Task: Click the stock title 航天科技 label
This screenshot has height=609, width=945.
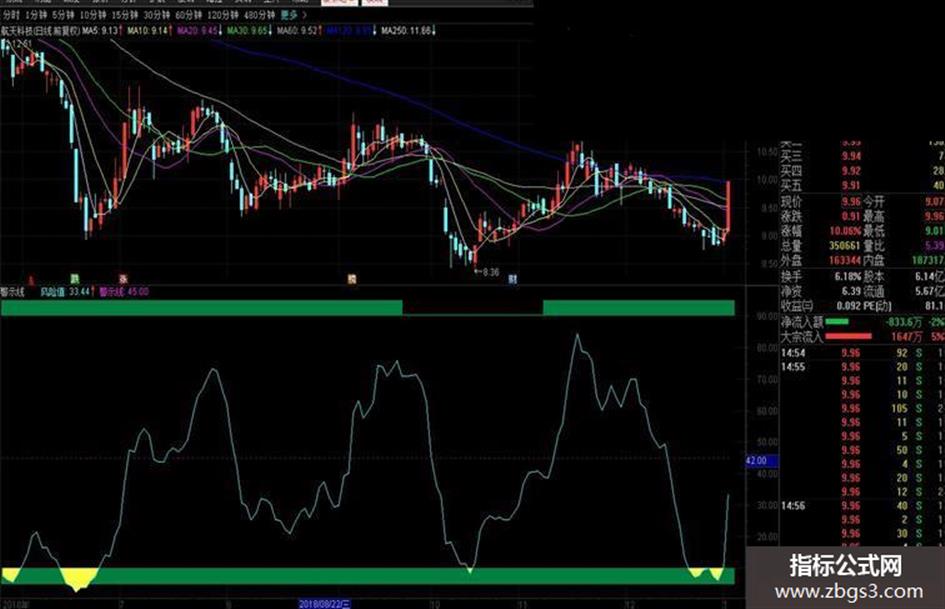Action: [x=40, y=30]
